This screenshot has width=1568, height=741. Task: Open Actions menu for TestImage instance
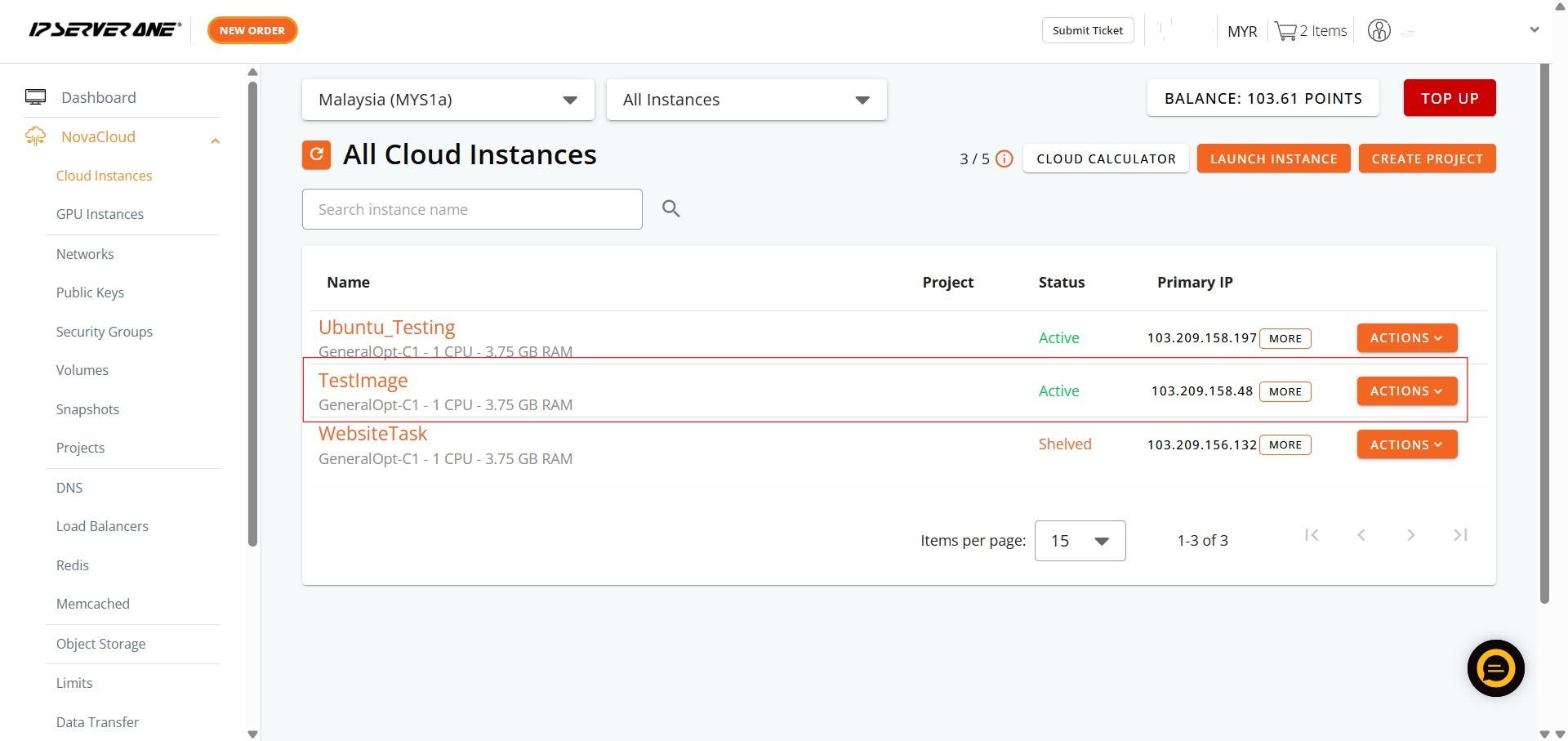coord(1406,391)
